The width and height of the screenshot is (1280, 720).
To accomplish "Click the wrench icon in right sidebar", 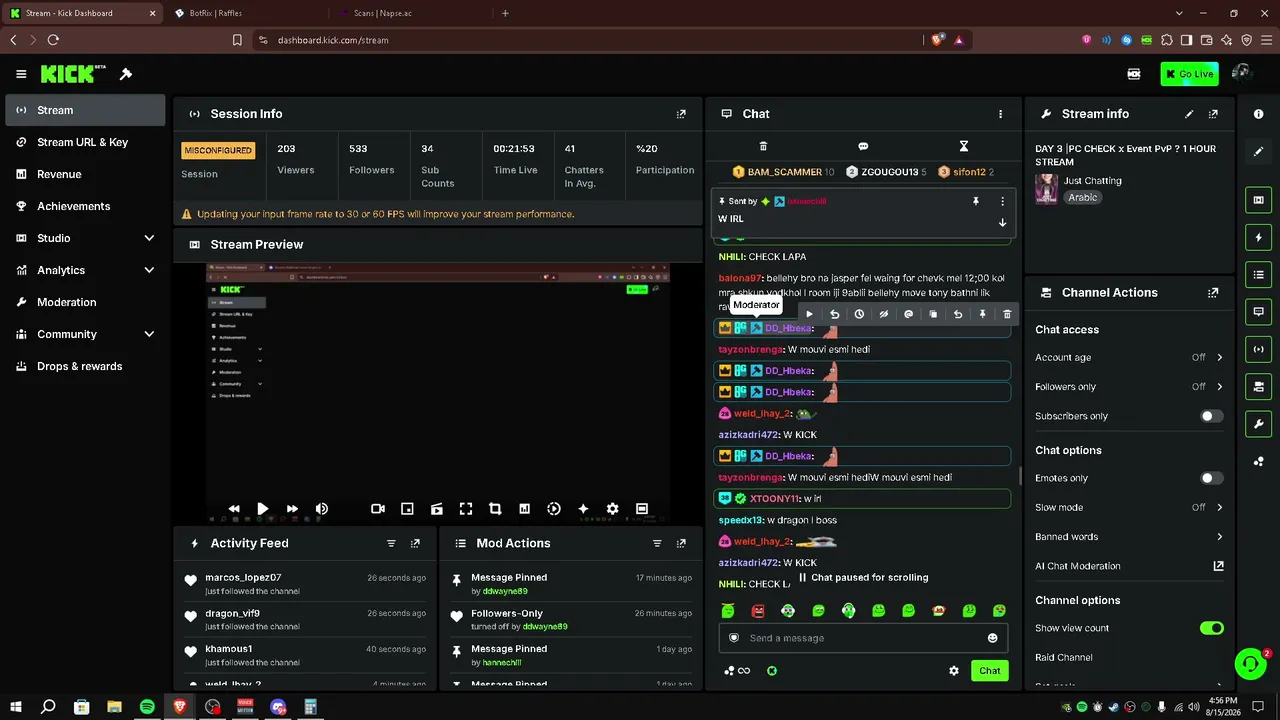I will (1259, 424).
